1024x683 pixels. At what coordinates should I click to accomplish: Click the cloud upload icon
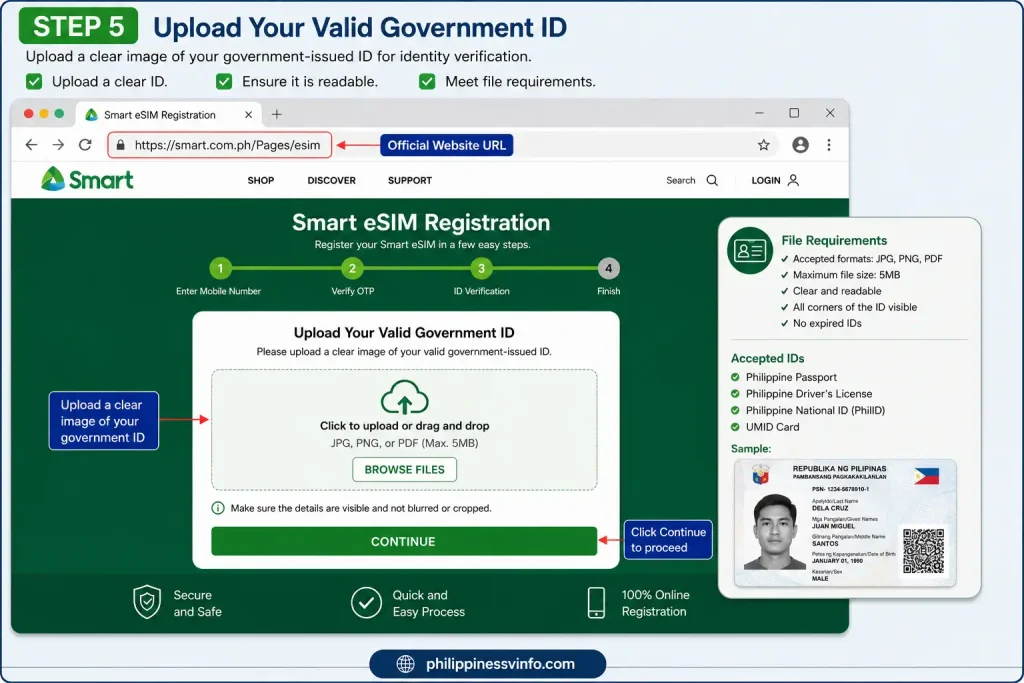click(404, 397)
